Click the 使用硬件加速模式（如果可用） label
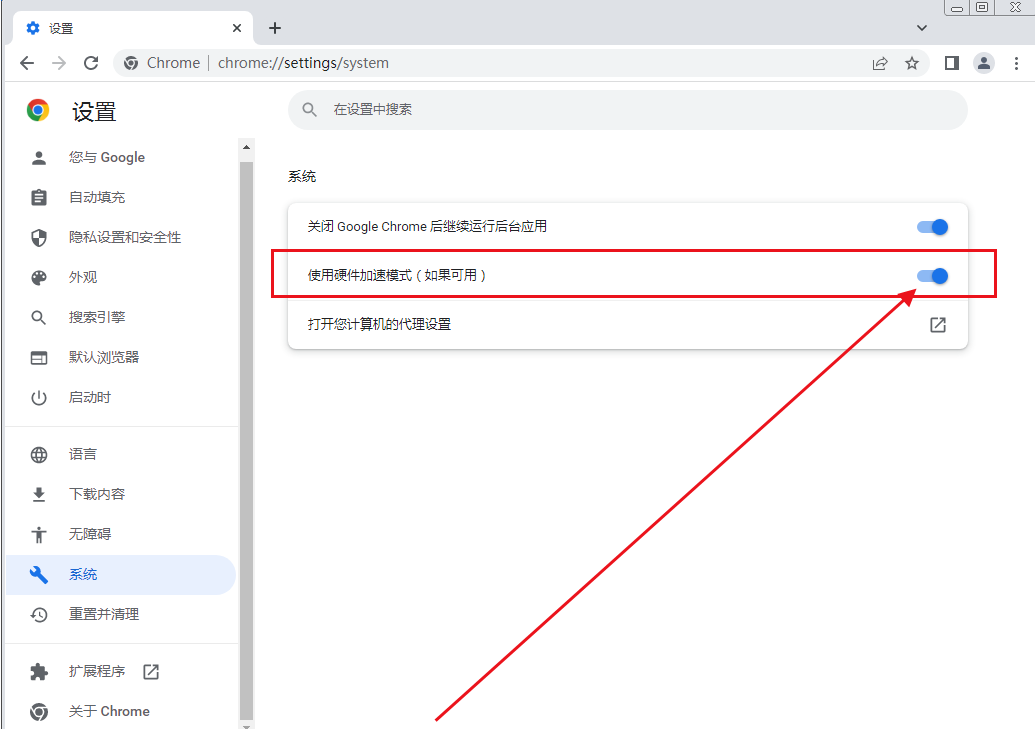1035x729 pixels. tap(397, 275)
